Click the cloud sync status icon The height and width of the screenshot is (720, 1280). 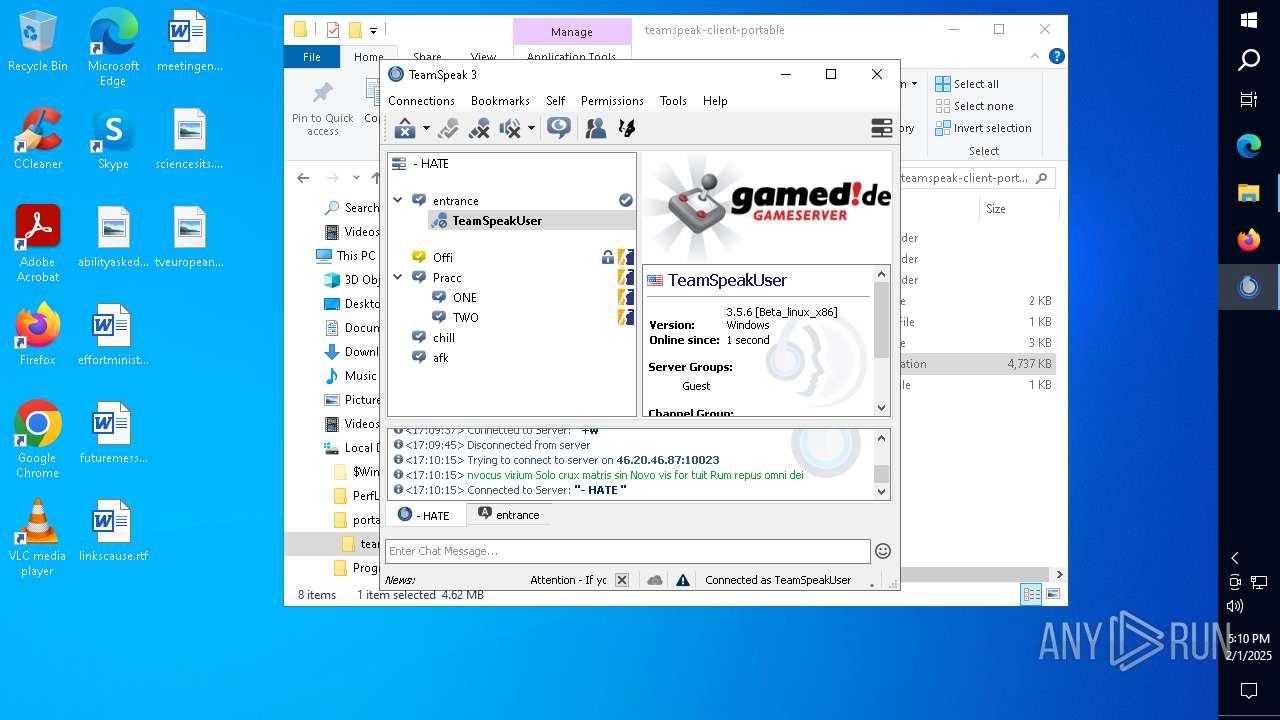tap(655, 580)
